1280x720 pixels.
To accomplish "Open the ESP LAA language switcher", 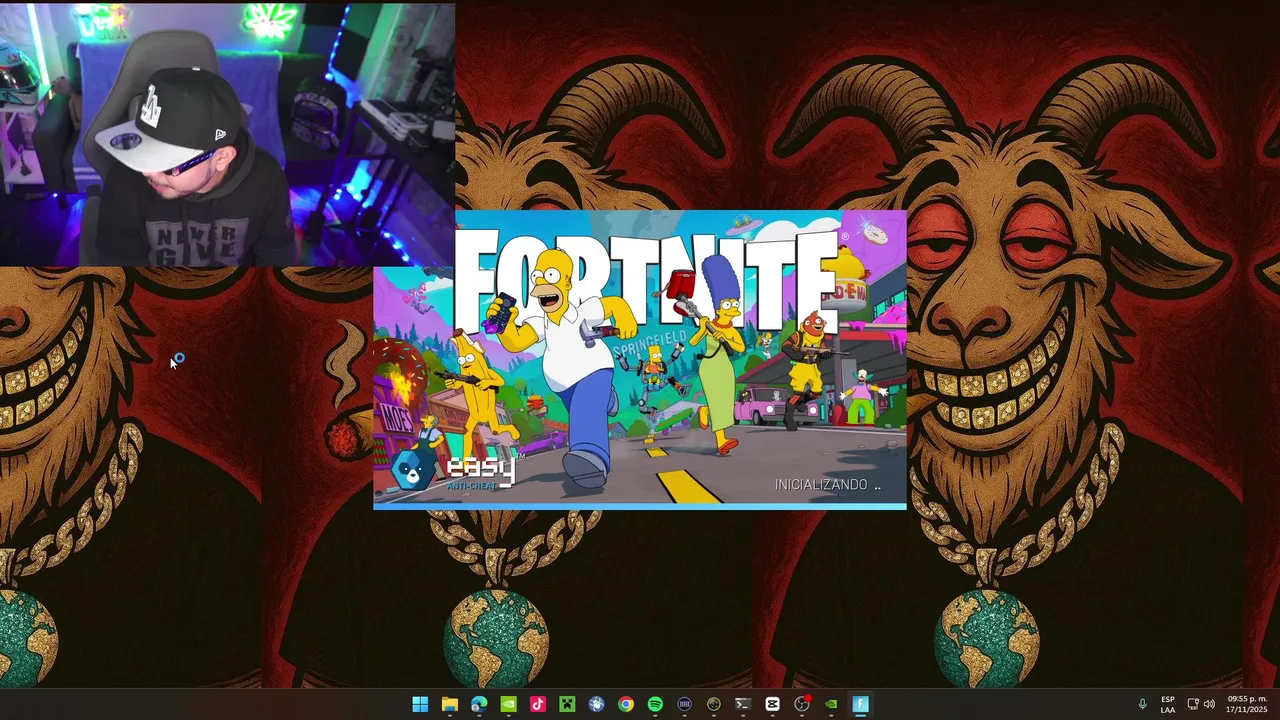I will click(x=1168, y=704).
